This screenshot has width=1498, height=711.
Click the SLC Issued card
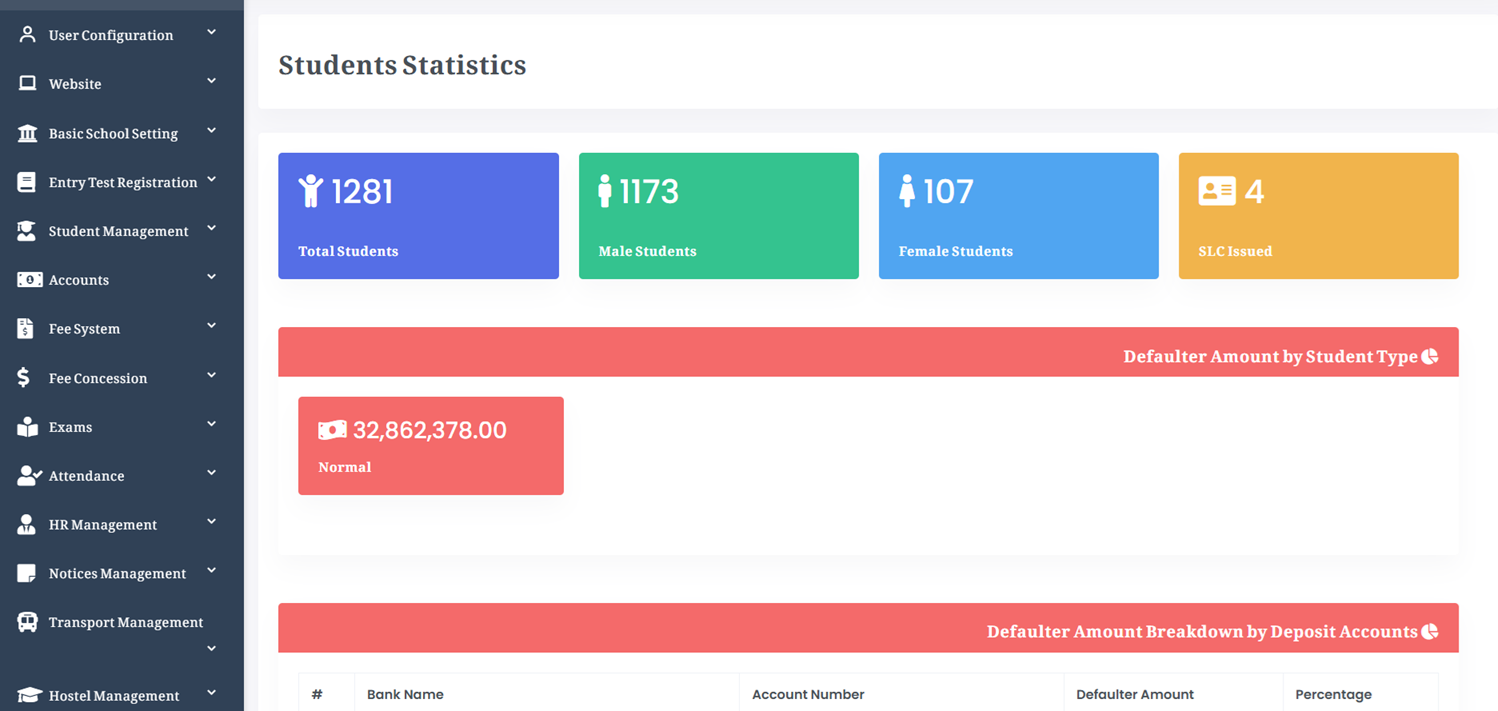(x=1318, y=216)
